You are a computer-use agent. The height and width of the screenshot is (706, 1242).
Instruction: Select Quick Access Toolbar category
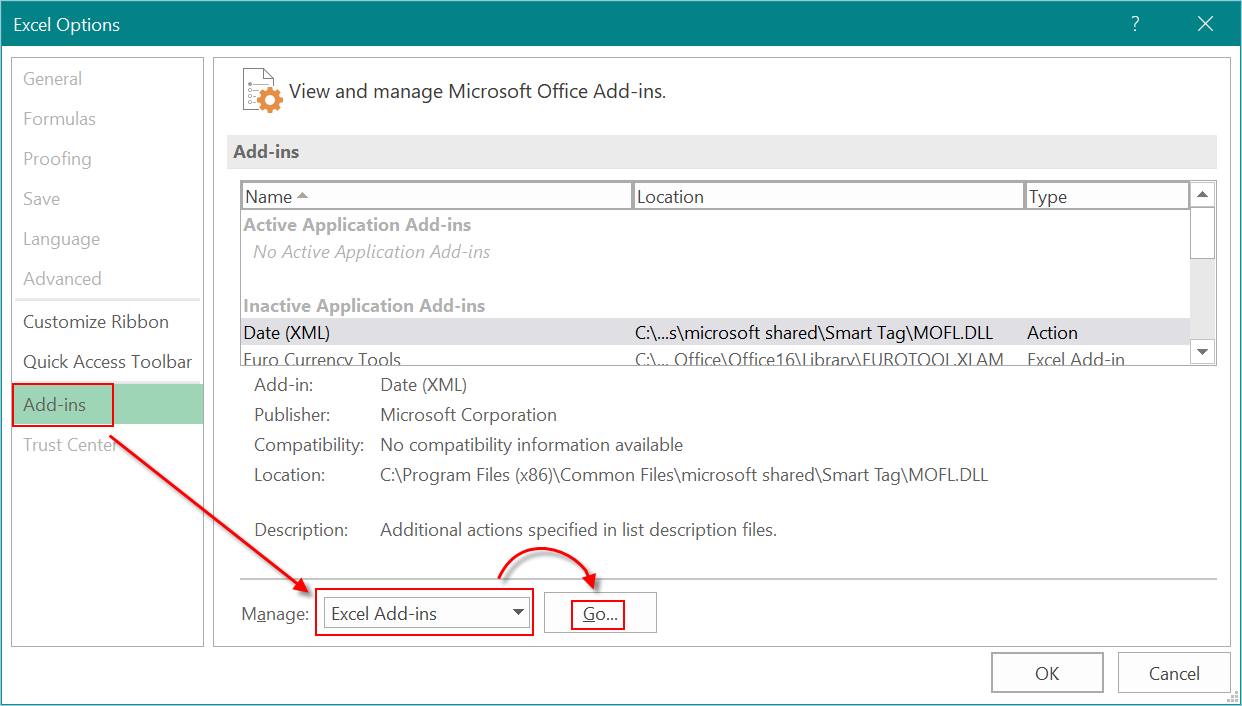(107, 362)
